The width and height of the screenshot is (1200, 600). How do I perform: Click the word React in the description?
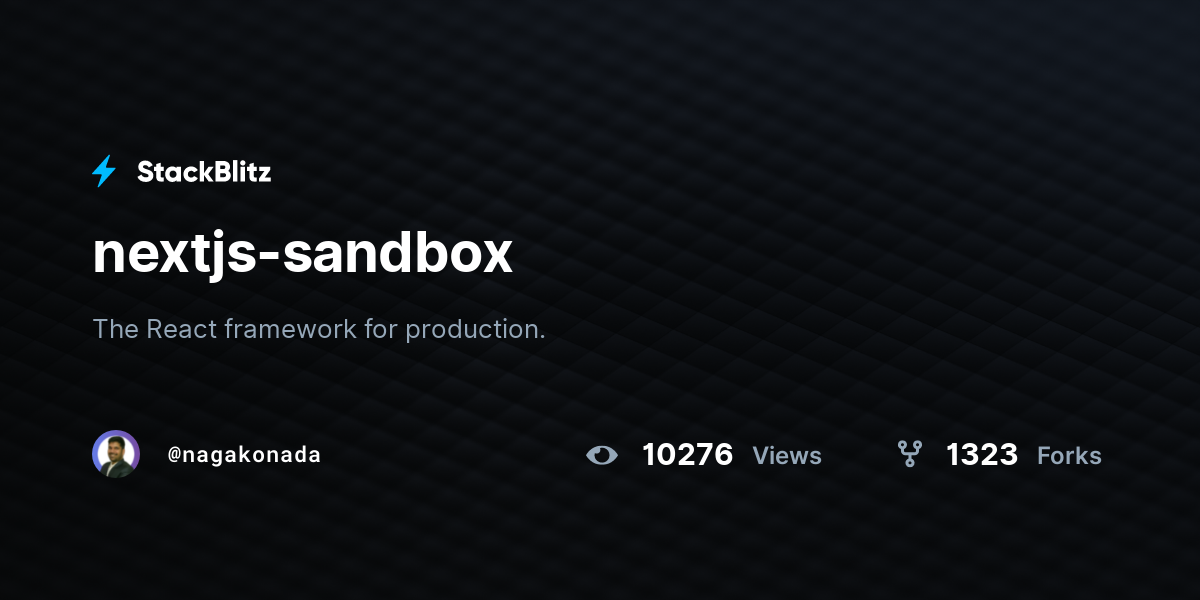pos(183,328)
